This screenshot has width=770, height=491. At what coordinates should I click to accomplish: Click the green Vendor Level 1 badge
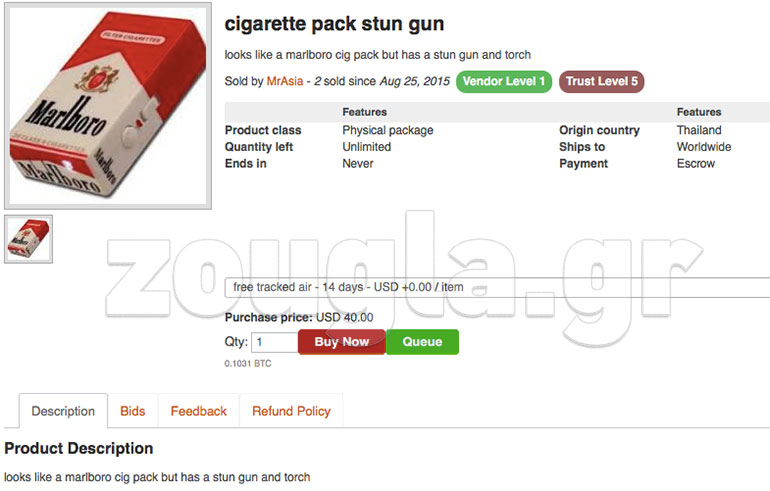tap(504, 81)
